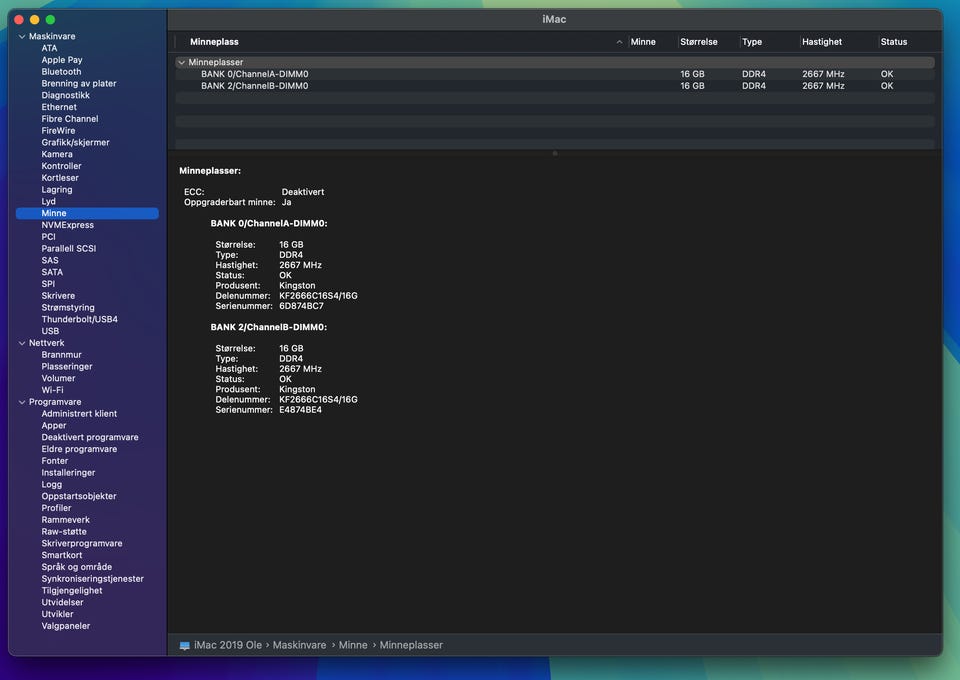
Task: Open Bluetooth in the sidebar
Action: [x=61, y=72]
